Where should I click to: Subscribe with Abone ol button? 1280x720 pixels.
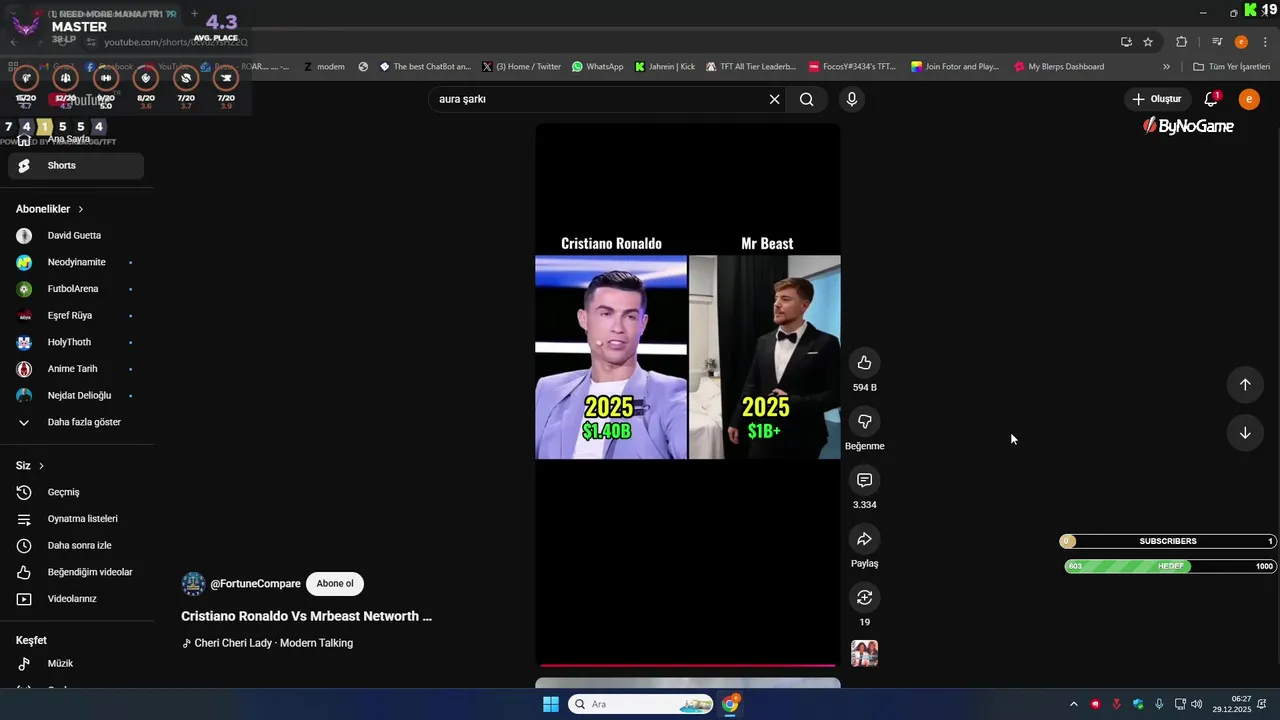(335, 584)
